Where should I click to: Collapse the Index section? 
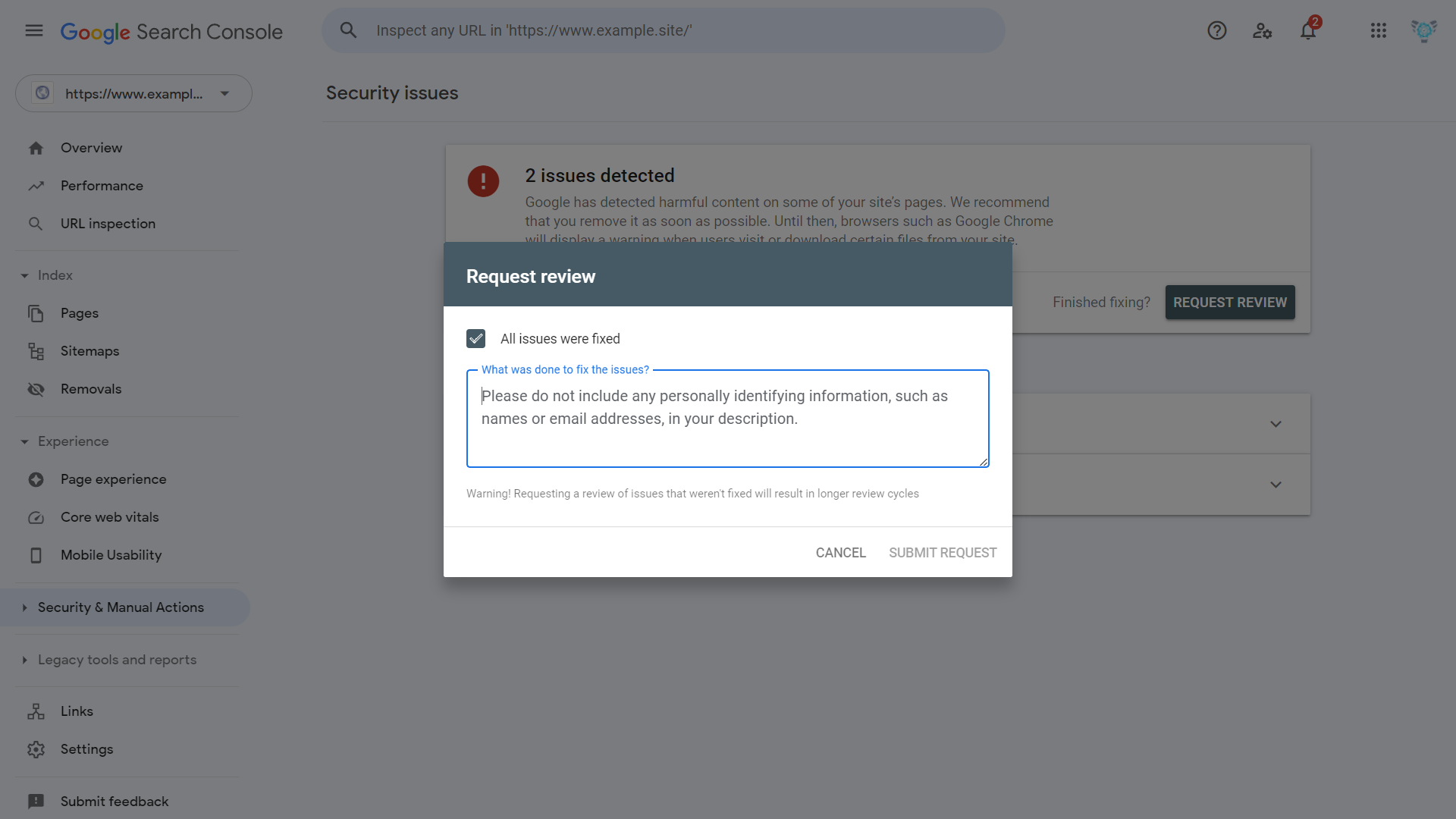[24, 275]
